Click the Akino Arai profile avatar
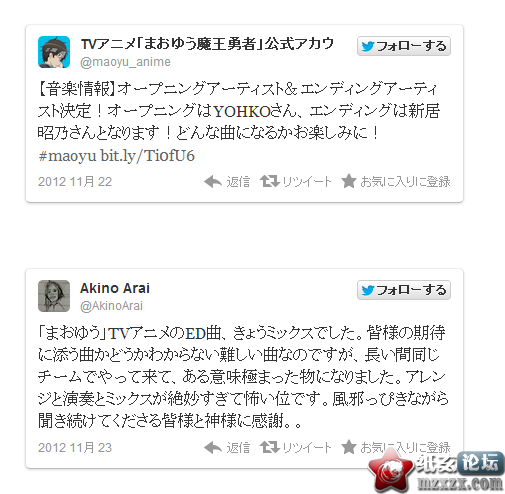The height and width of the screenshot is (494, 505). pos(54,296)
